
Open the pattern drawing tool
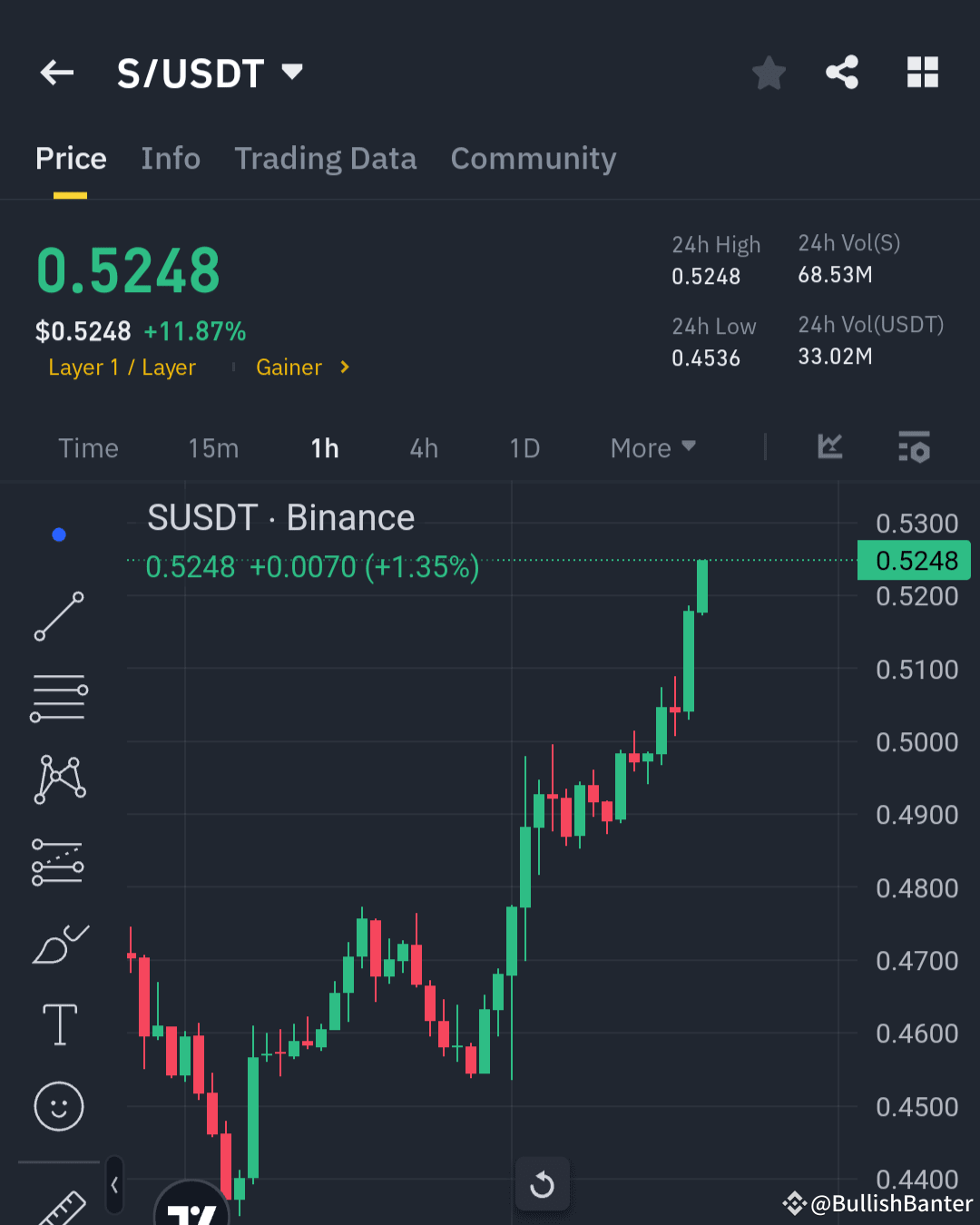[59, 778]
